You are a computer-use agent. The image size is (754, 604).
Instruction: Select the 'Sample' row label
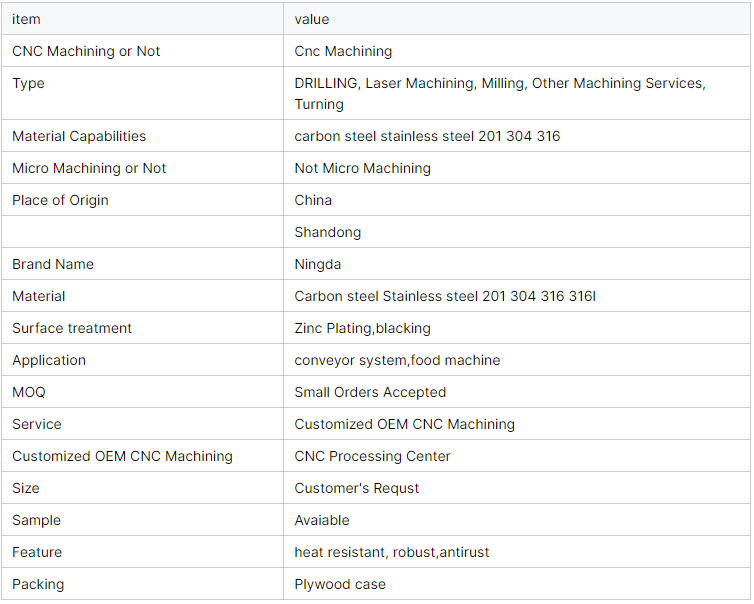tap(37, 520)
